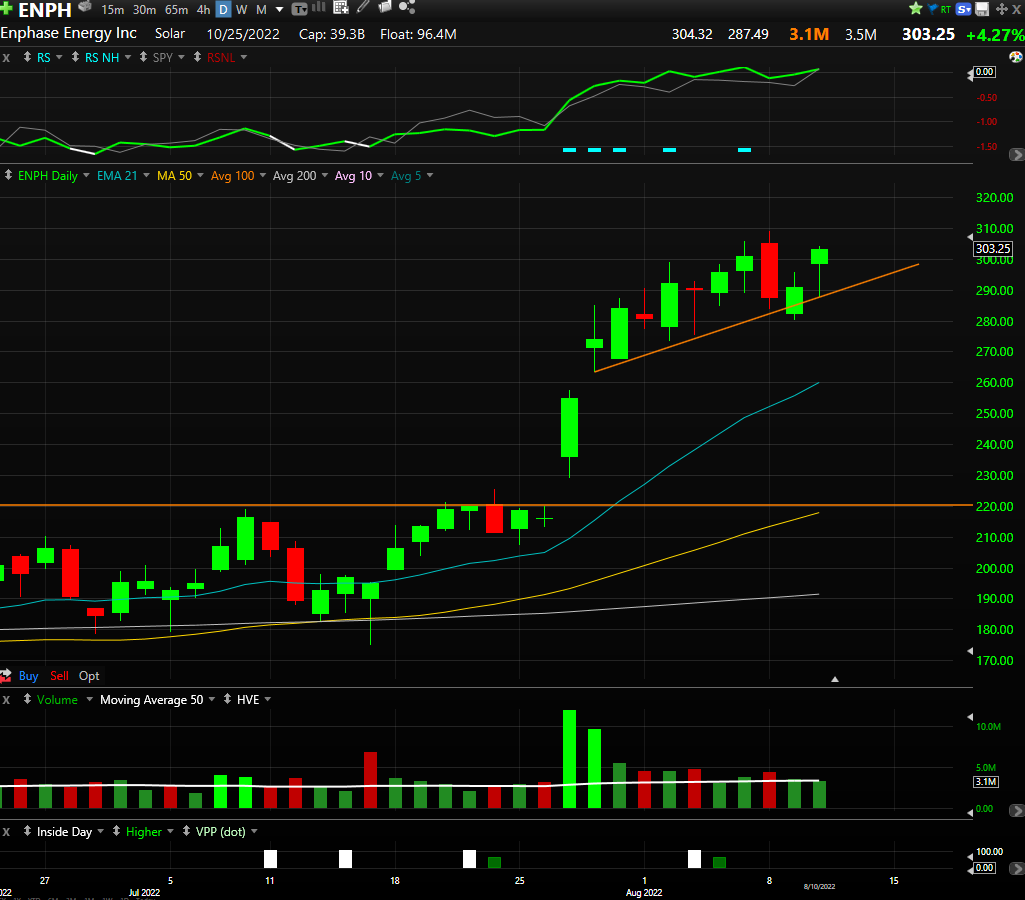Switch to the 15m timeframe
Viewport: 1025px width, 900px height.
pos(112,10)
